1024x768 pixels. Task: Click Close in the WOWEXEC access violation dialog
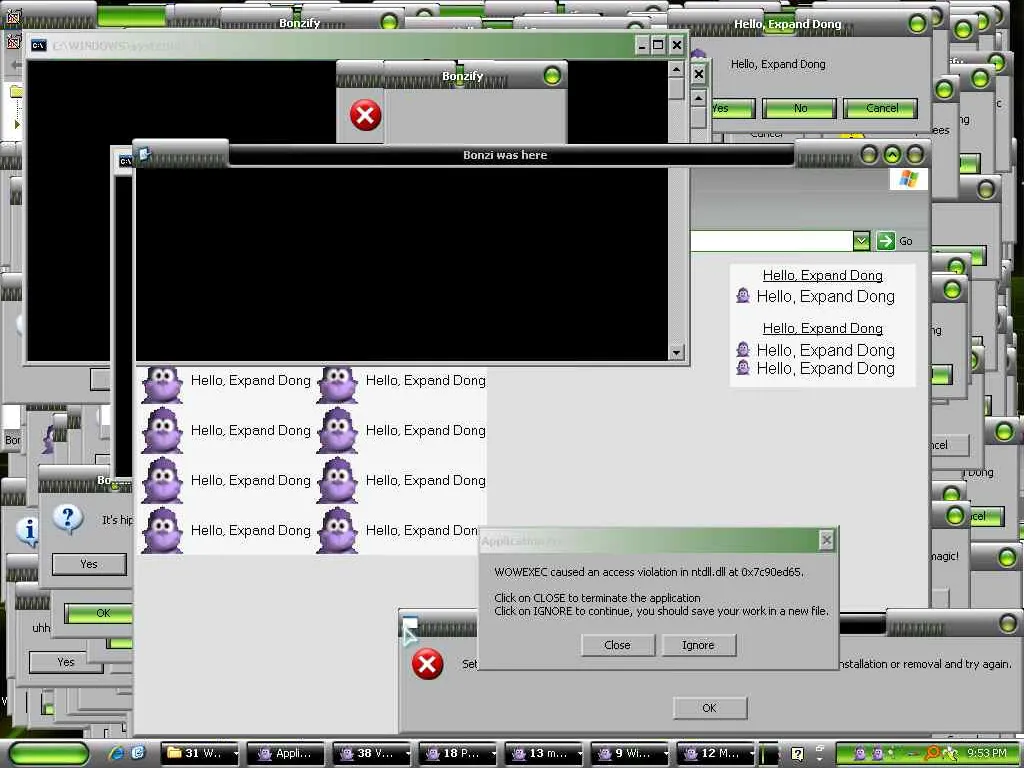pos(617,645)
